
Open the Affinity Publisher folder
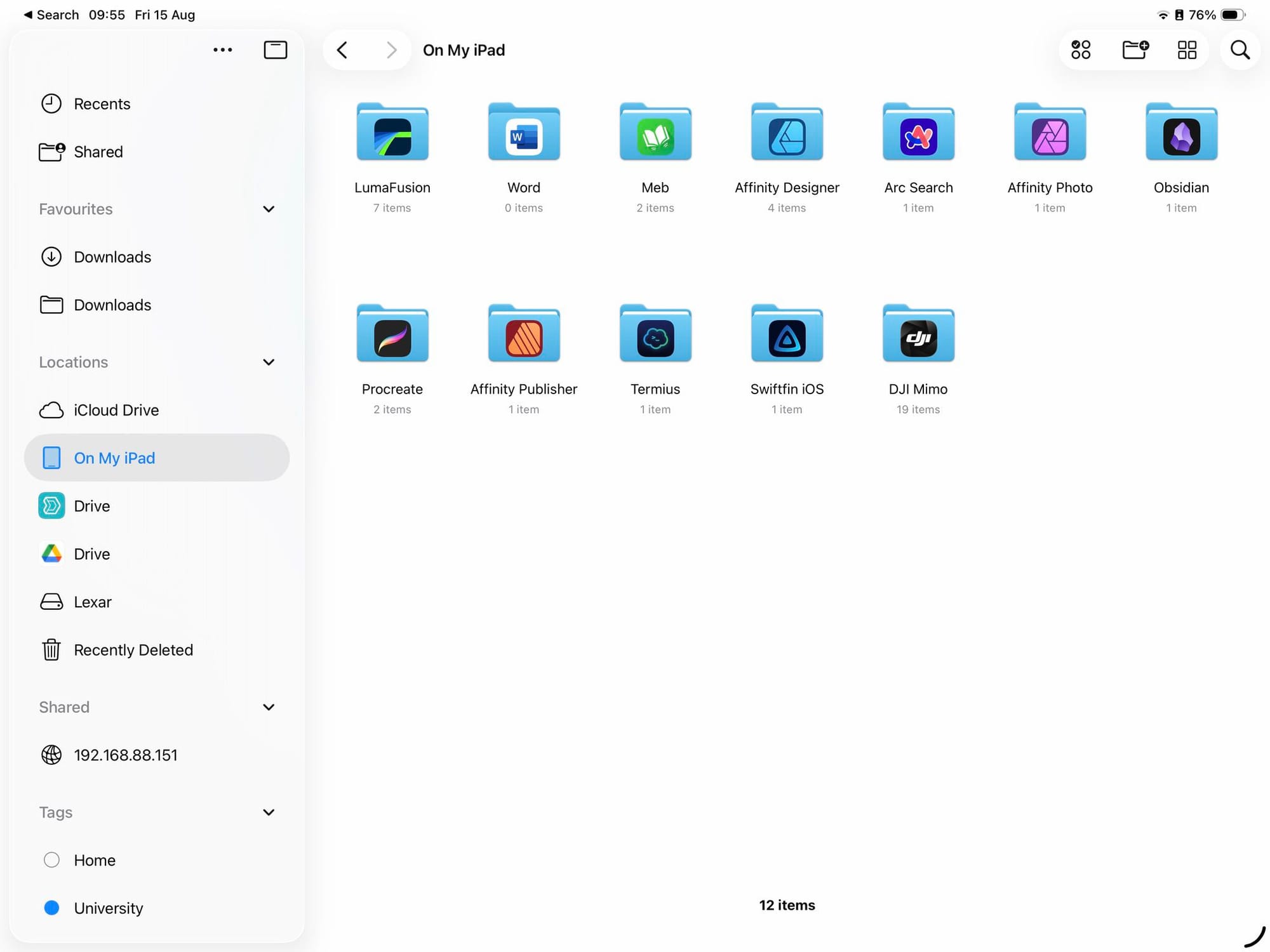pos(524,333)
